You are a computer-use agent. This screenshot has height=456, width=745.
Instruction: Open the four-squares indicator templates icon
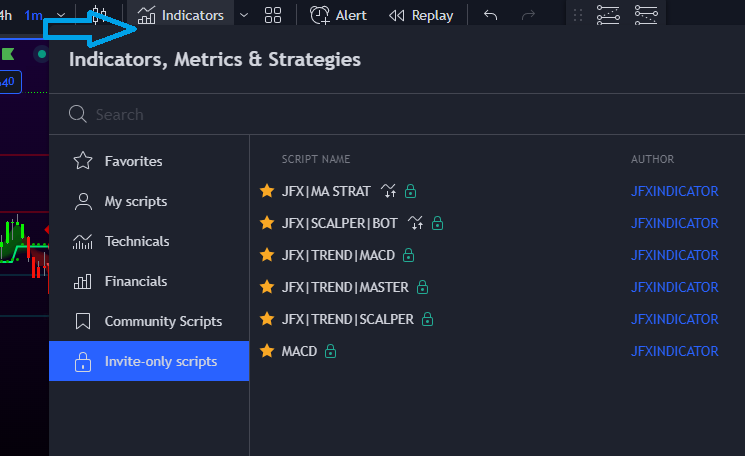pyautogui.click(x=273, y=15)
